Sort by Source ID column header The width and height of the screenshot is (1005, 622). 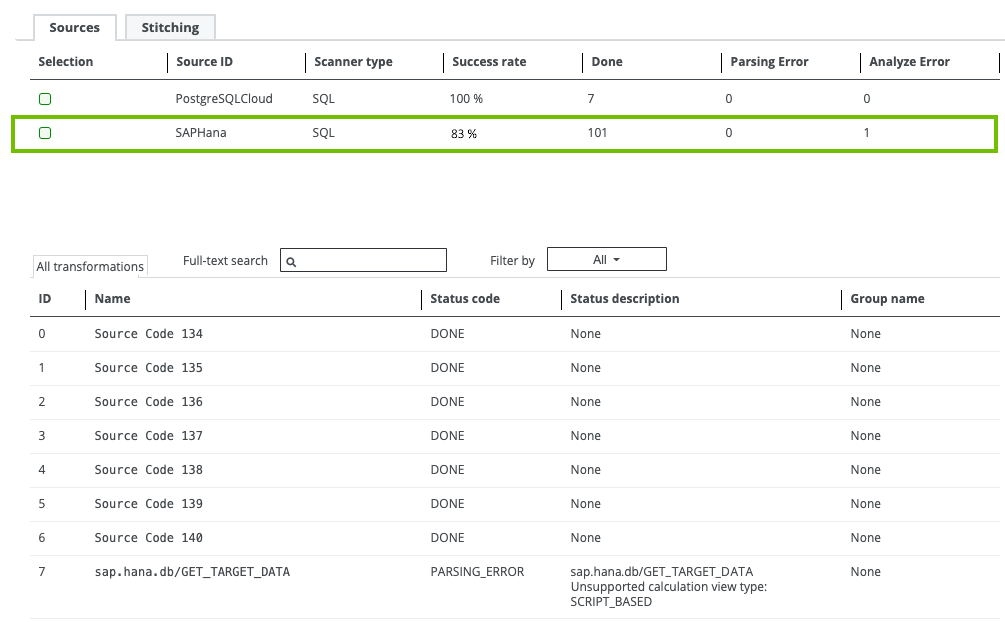204,62
